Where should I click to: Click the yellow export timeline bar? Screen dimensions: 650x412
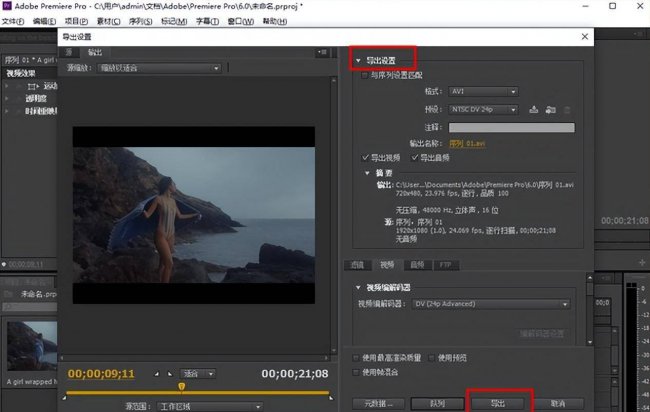(x=197, y=392)
